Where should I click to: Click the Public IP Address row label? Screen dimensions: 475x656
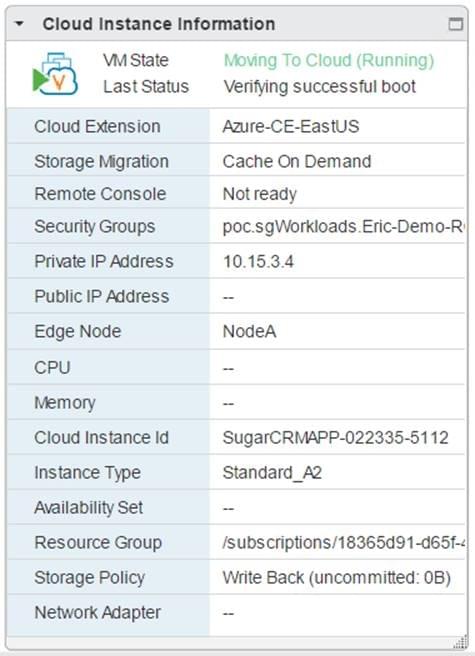coord(102,297)
